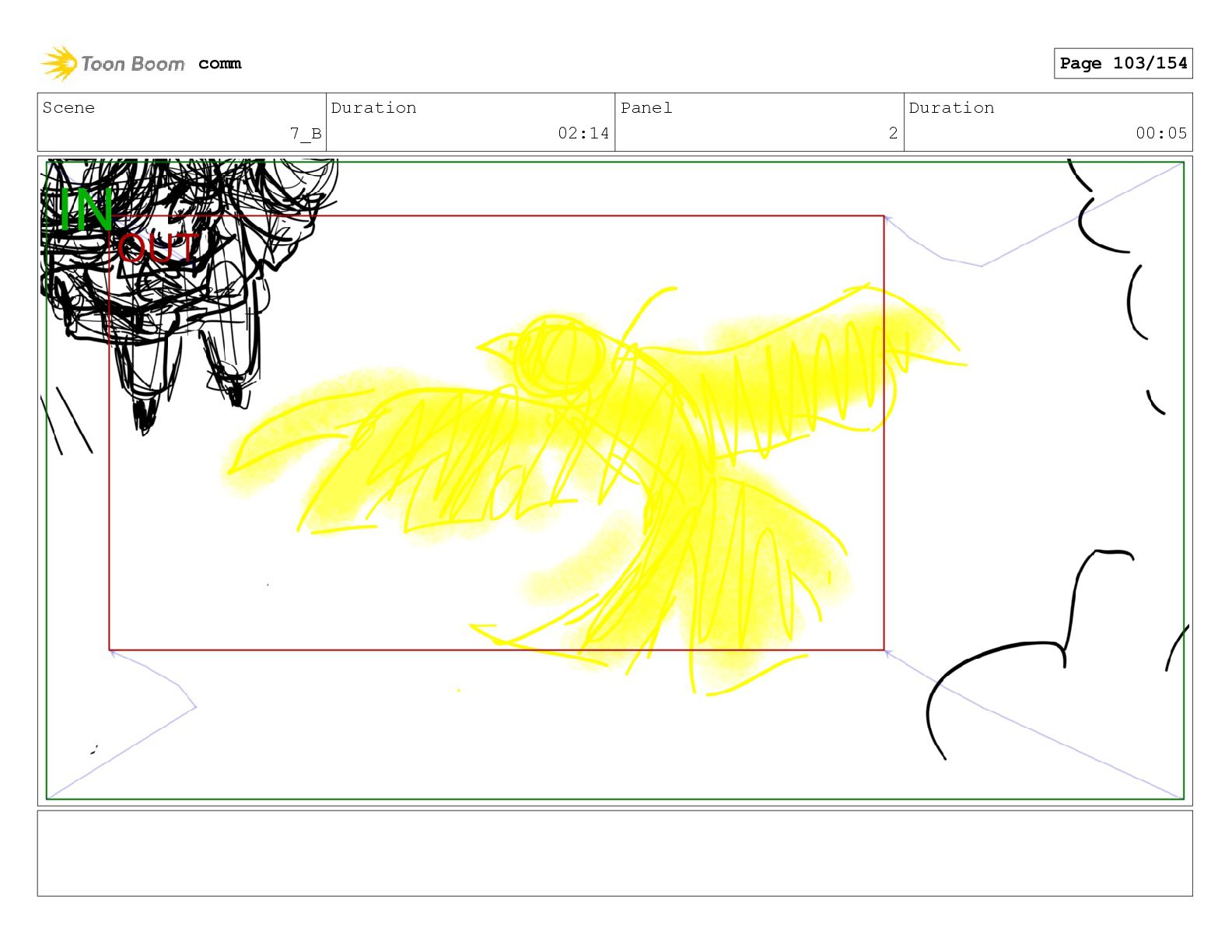
Task: Click the scene duration value '02:14'
Action: pyautogui.click(x=583, y=133)
